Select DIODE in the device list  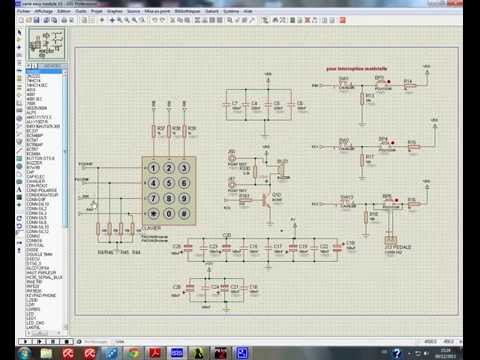click(32, 250)
